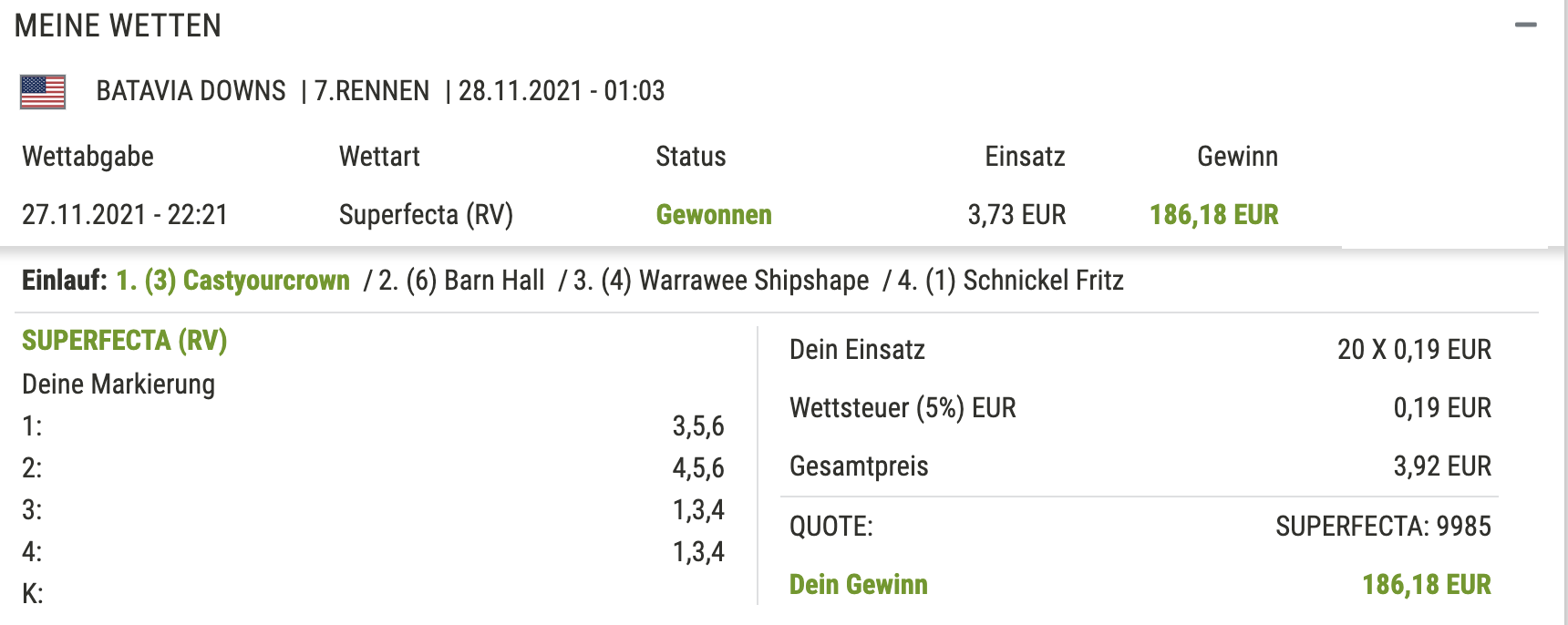Click the US flag icon
This screenshot has height=625, width=1568.
click(x=43, y=92)
